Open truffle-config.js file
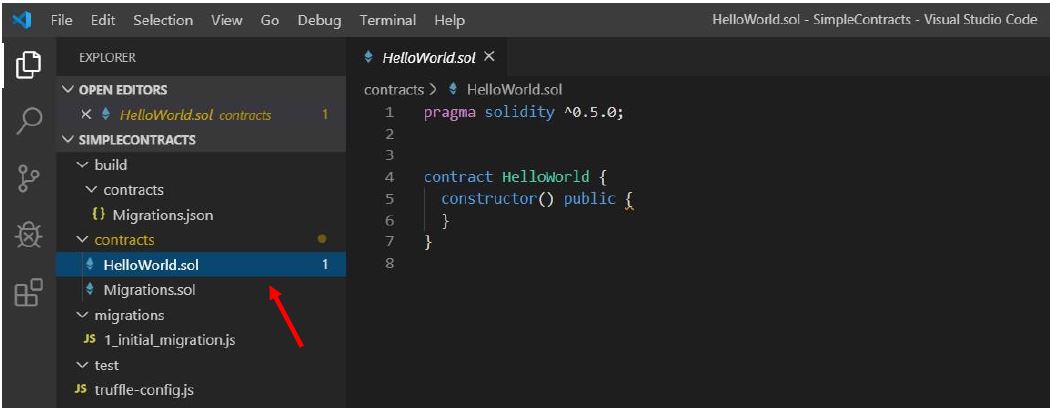The width and height of the screenshot is (1050, 408). [x=143, y=390]
